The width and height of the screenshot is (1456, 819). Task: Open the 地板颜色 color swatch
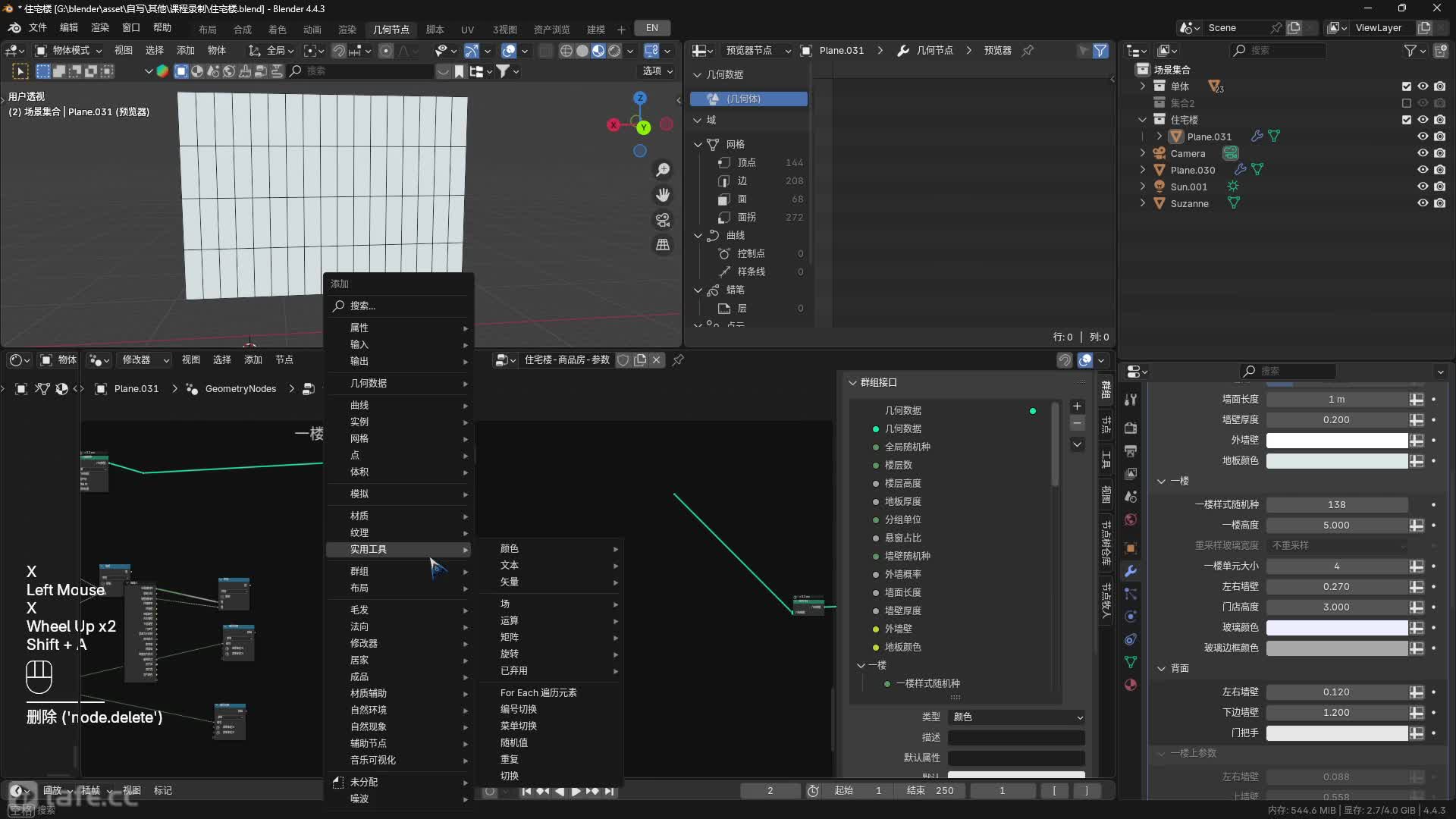1337,461
